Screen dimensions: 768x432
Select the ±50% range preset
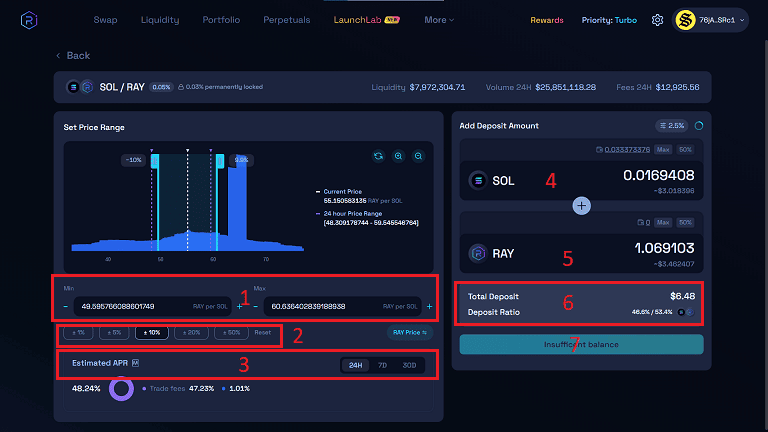click(x=231, y=333)
